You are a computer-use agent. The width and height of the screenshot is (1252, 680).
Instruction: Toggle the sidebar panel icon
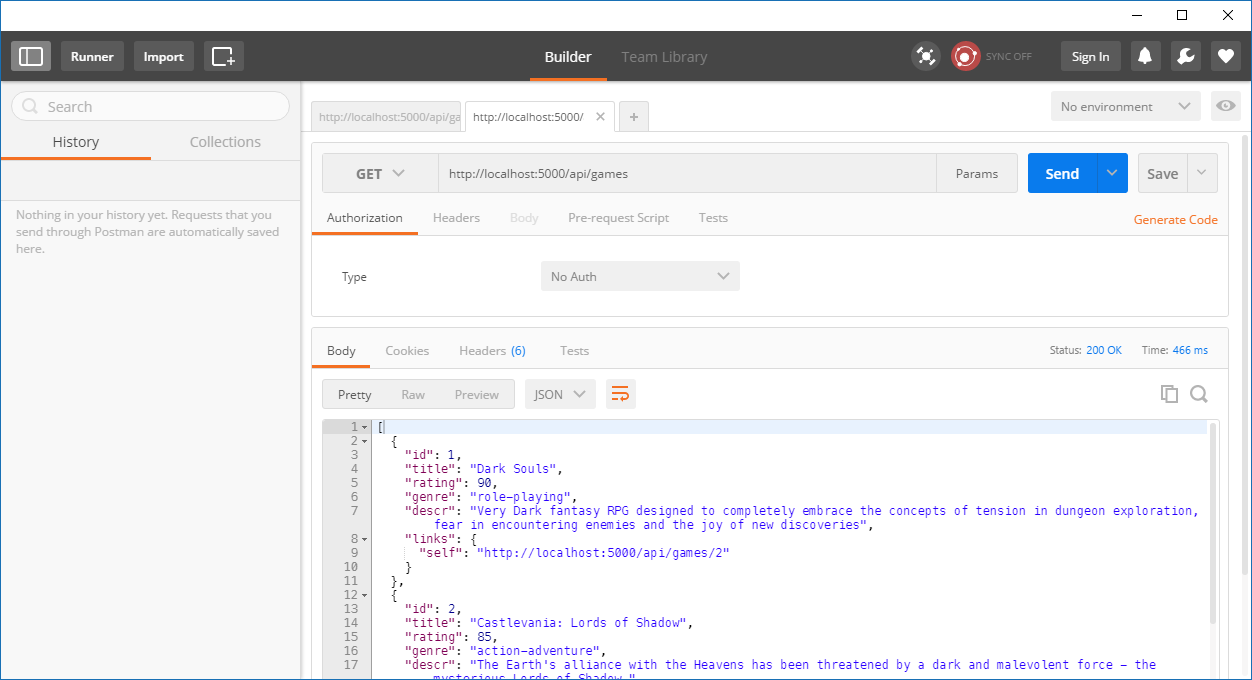click(x=31, y=57)
